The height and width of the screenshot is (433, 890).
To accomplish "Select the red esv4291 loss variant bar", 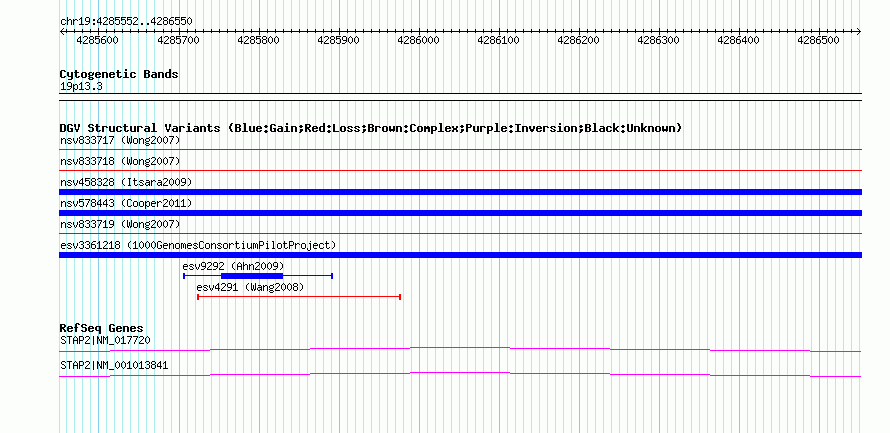I will coord(299,297).
